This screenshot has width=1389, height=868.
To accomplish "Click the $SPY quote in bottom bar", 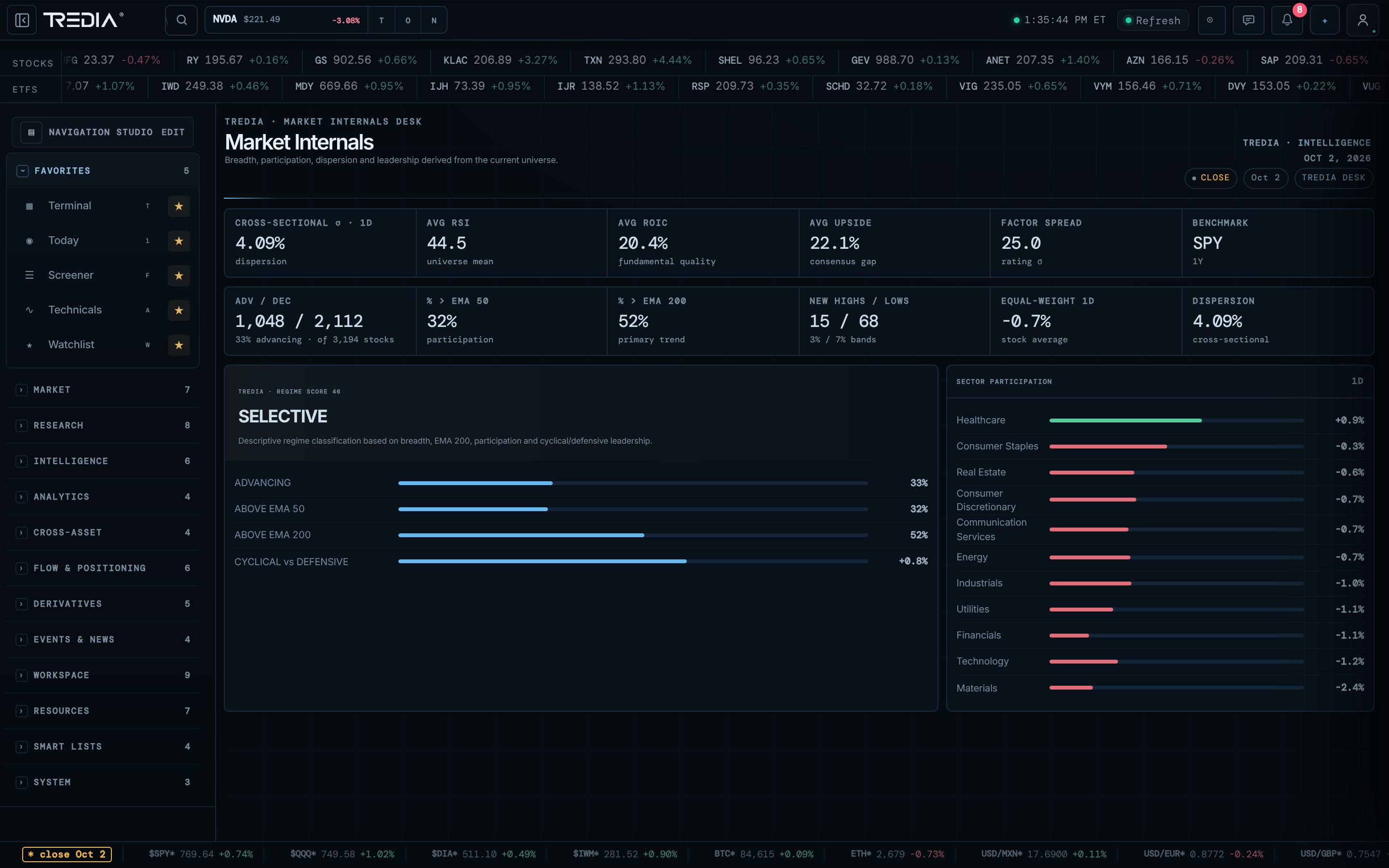I will (x=201, y=854).
